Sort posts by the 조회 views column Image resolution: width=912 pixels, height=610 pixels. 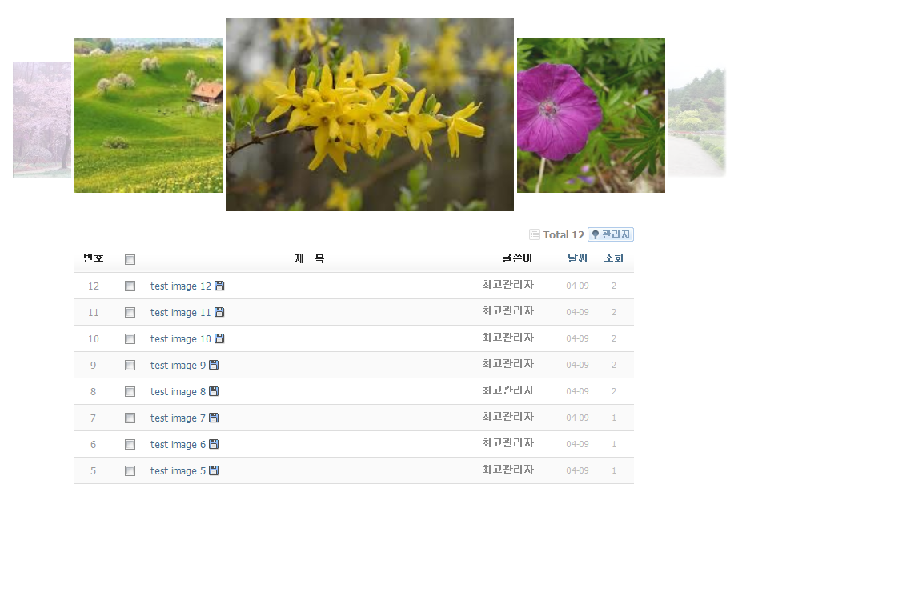(x=613, y=259)
